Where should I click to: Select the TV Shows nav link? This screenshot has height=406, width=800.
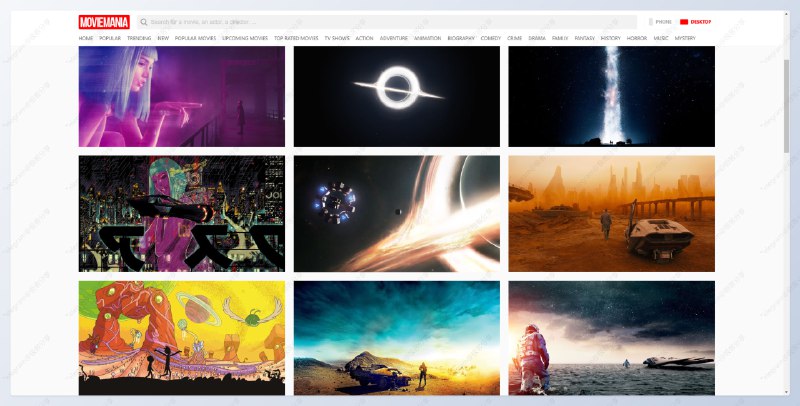pos(336,38)
